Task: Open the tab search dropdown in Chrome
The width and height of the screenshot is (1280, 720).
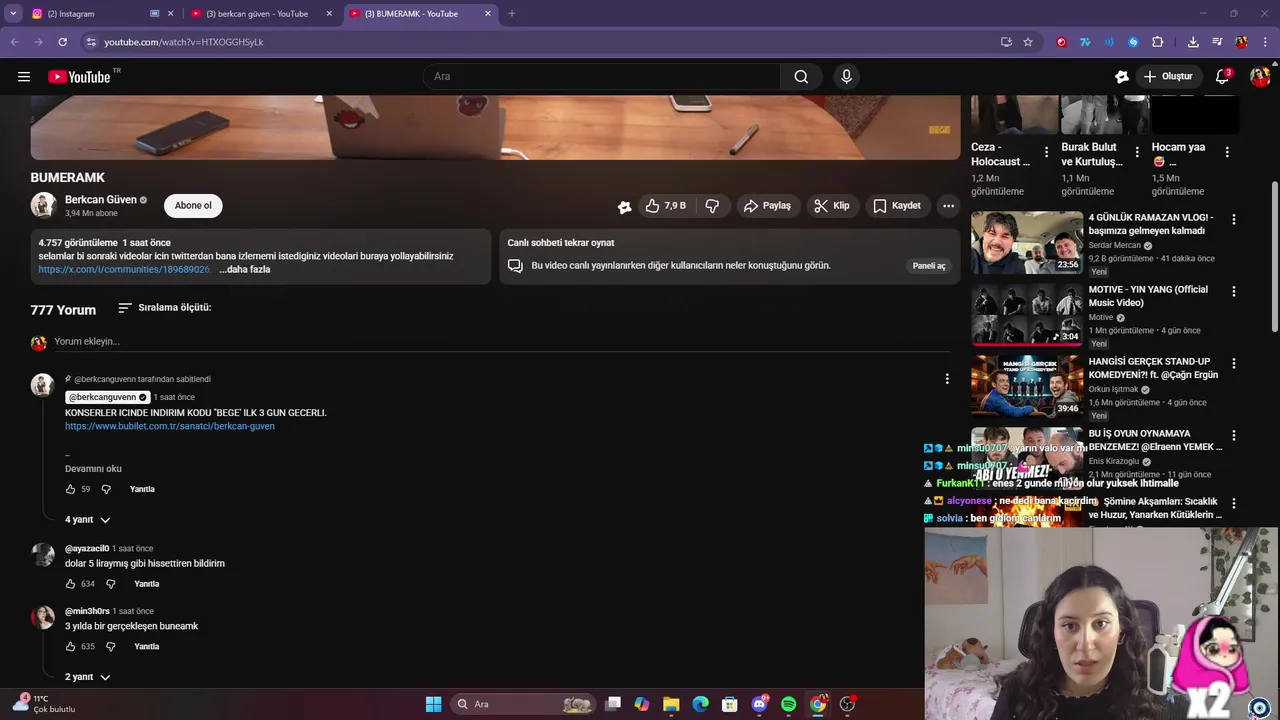Action: (x=13, y=14)
